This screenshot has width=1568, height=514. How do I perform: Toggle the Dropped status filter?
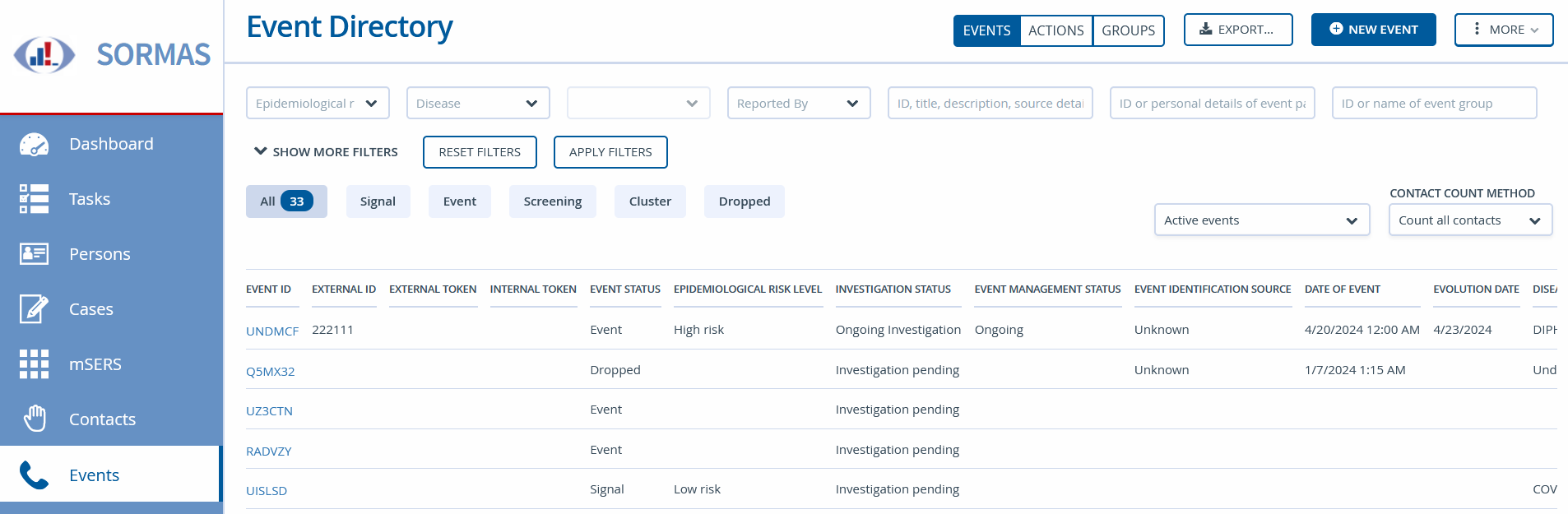744,201
